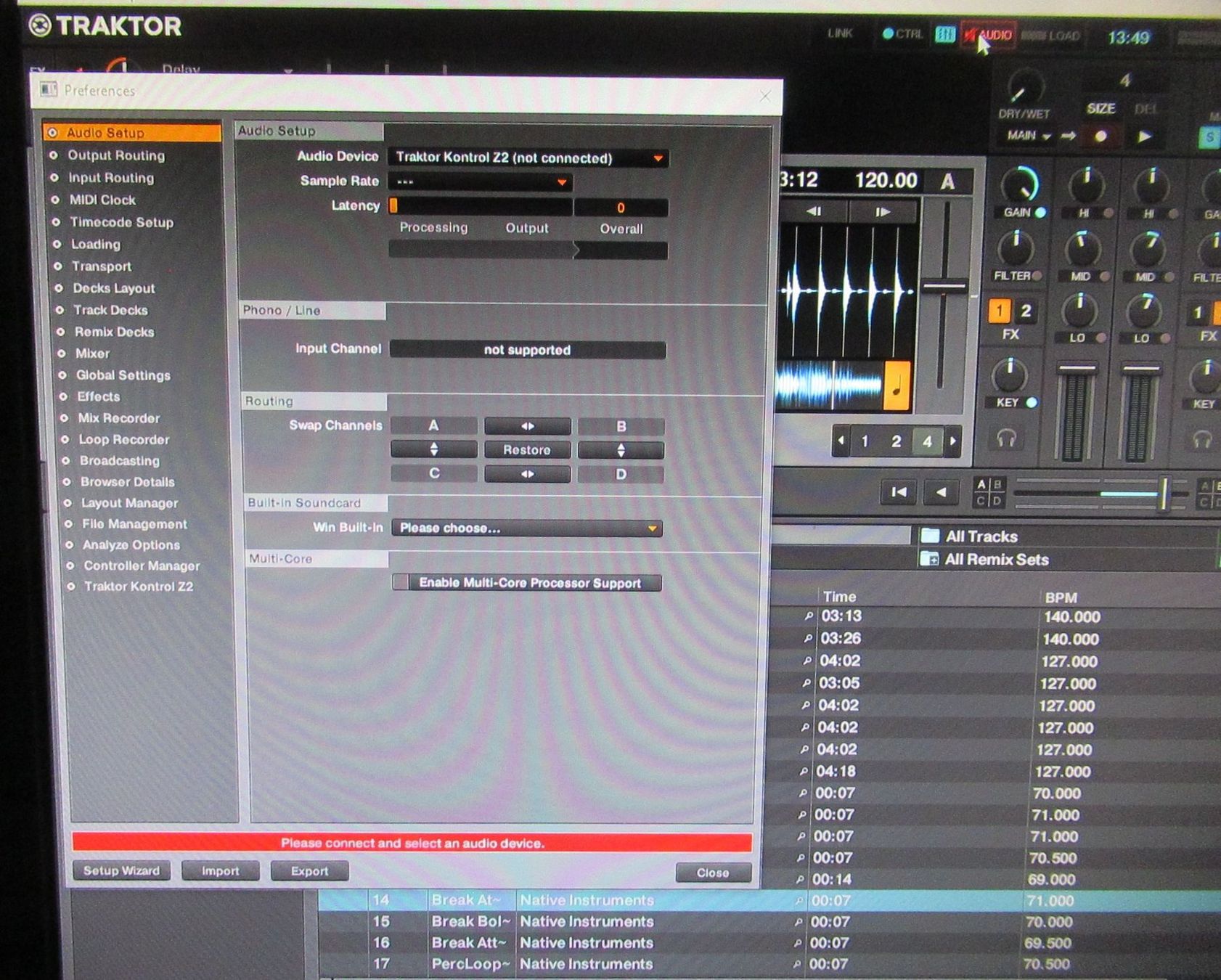Click the Latency slider
This screenshot has height=980, width=1221.
[x=481, y=207]
